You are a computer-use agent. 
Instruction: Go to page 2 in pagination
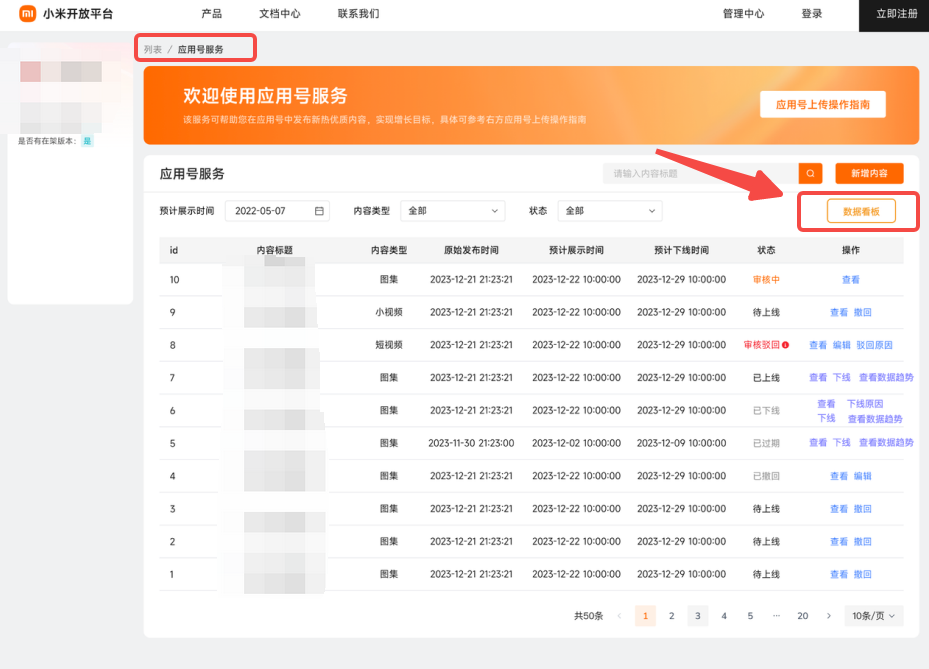[x=671, y=616]
